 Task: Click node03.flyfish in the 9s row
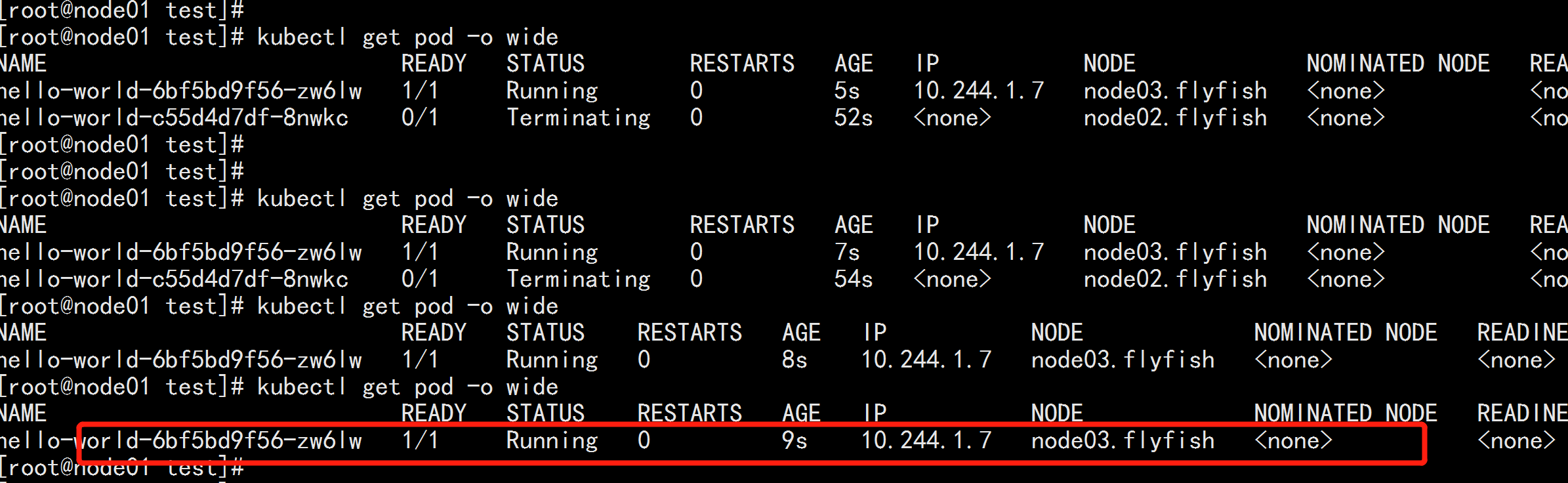[1123, 441]
